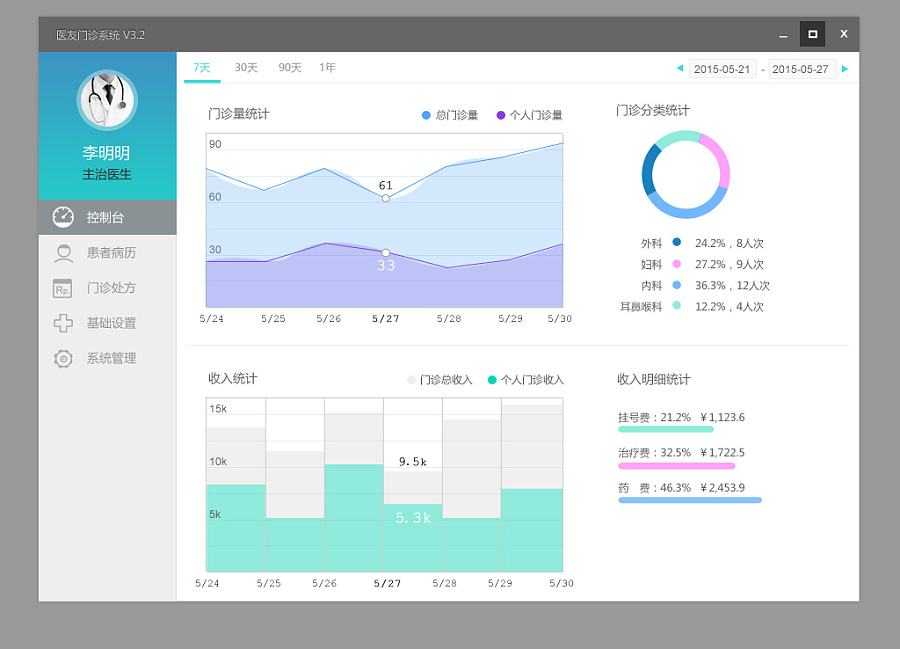Click the 61 data point marker
The image size is (900, 649).
(386, 198)
